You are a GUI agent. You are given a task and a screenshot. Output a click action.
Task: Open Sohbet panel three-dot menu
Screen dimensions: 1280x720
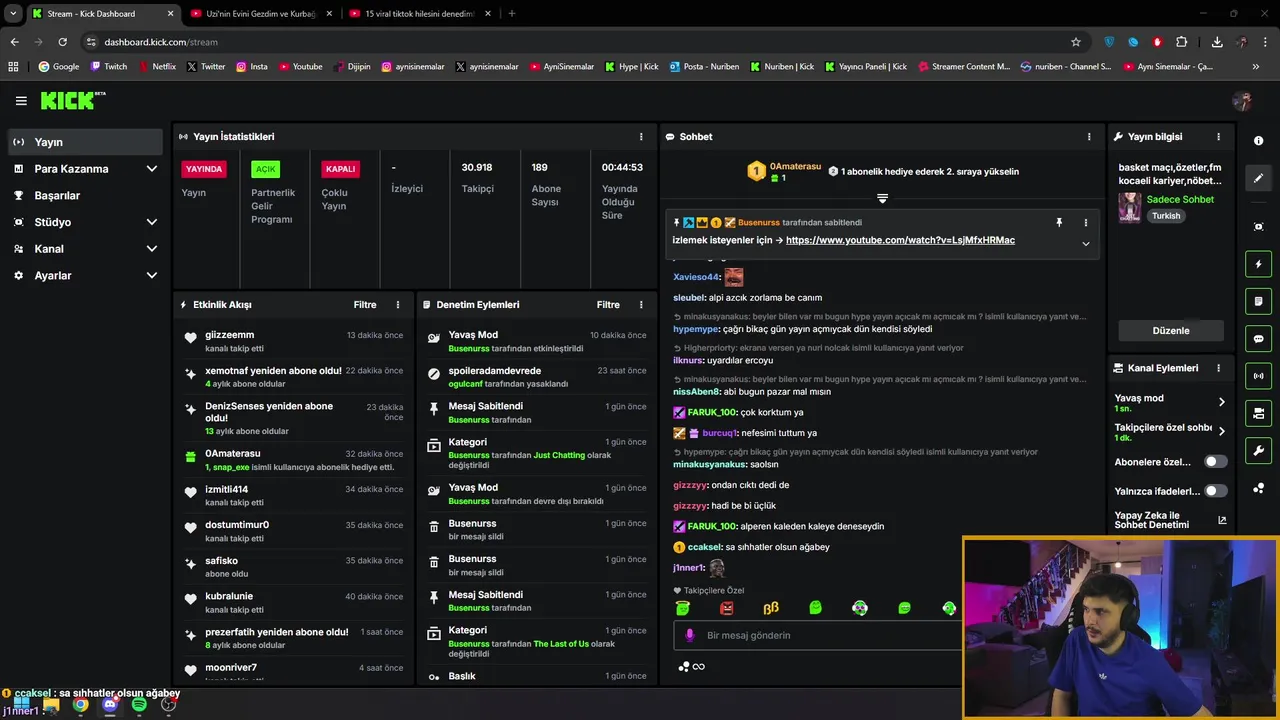tap(1089, 136)
